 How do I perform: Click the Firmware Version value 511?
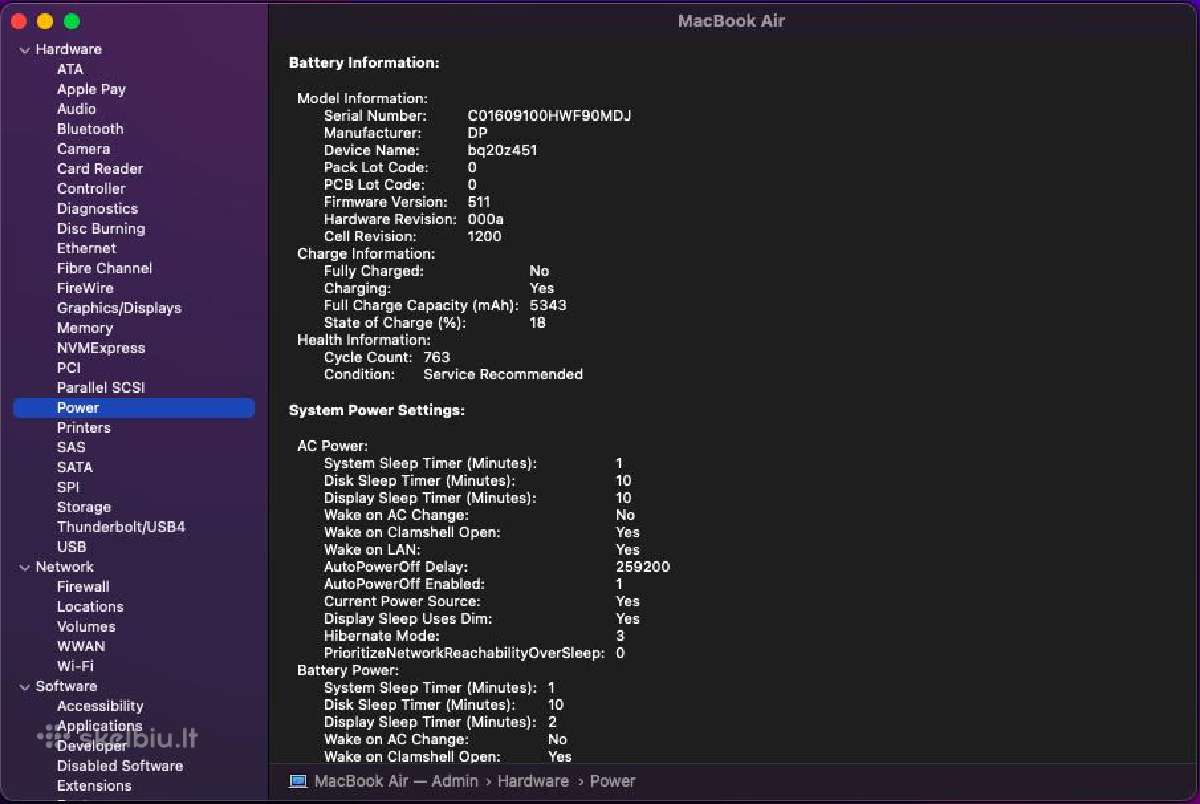[479, 202]
